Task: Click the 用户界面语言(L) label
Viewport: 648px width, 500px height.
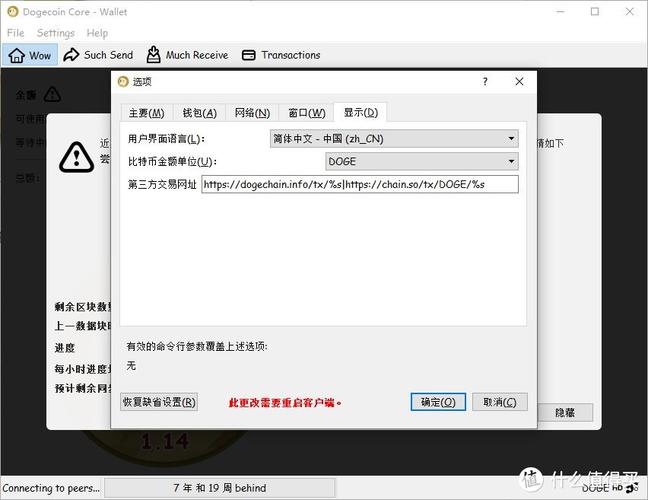Action: click(166, 139)
